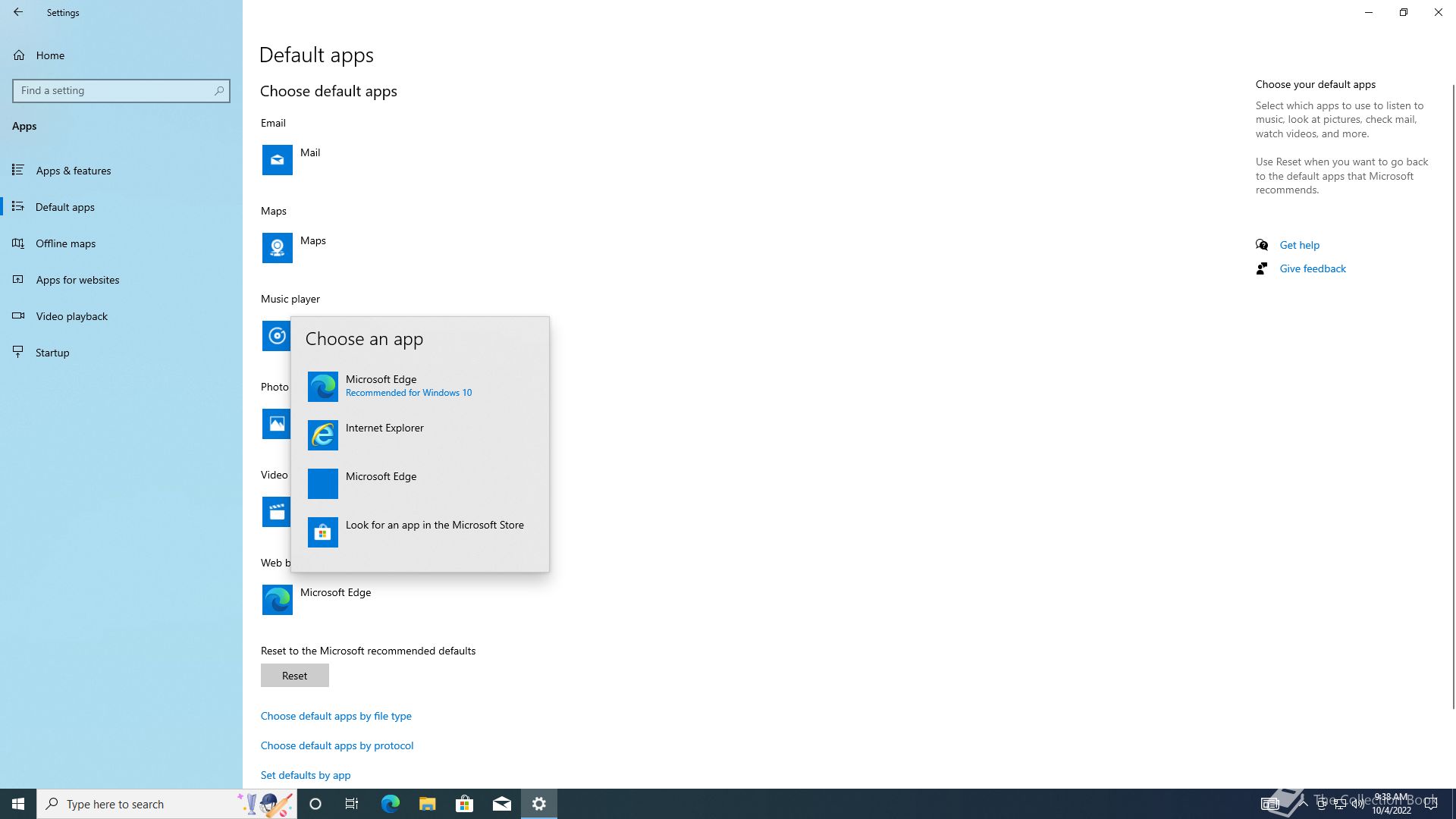
Task: Click the Maps default app name
Action: pyautogui.click(x=313, y=240)
